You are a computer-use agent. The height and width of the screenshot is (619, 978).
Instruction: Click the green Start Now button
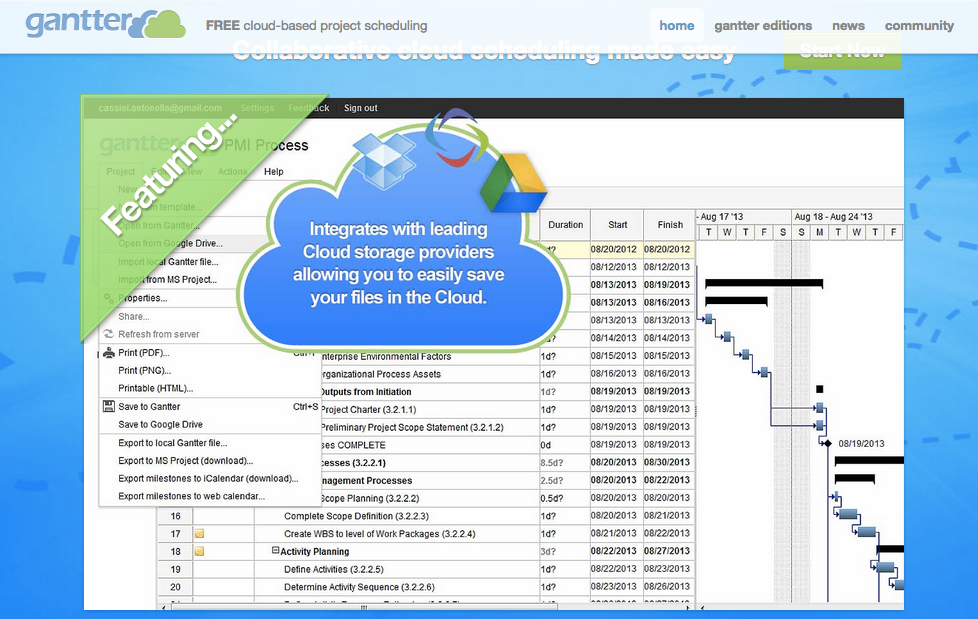coord(843,51)
